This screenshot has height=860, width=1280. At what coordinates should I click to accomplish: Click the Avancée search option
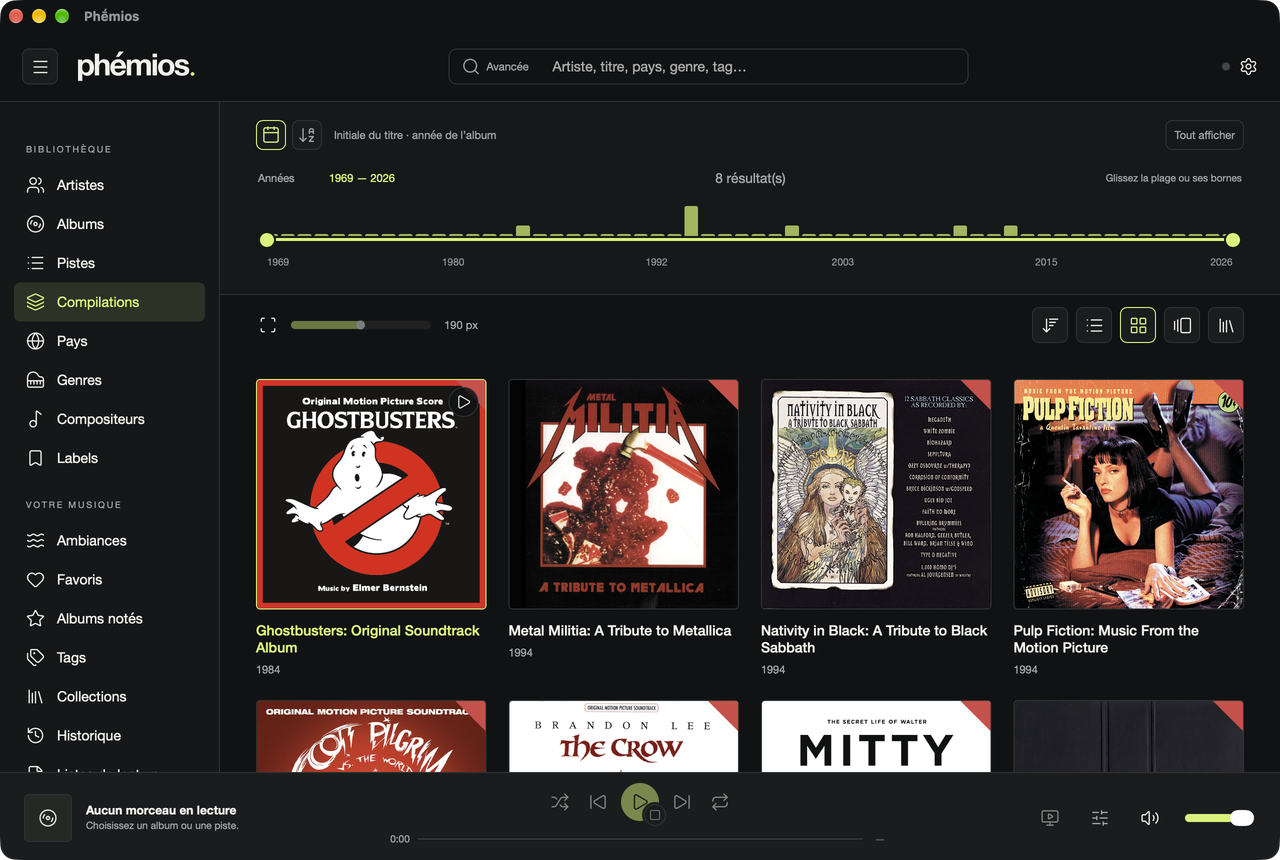click(497, 67)
